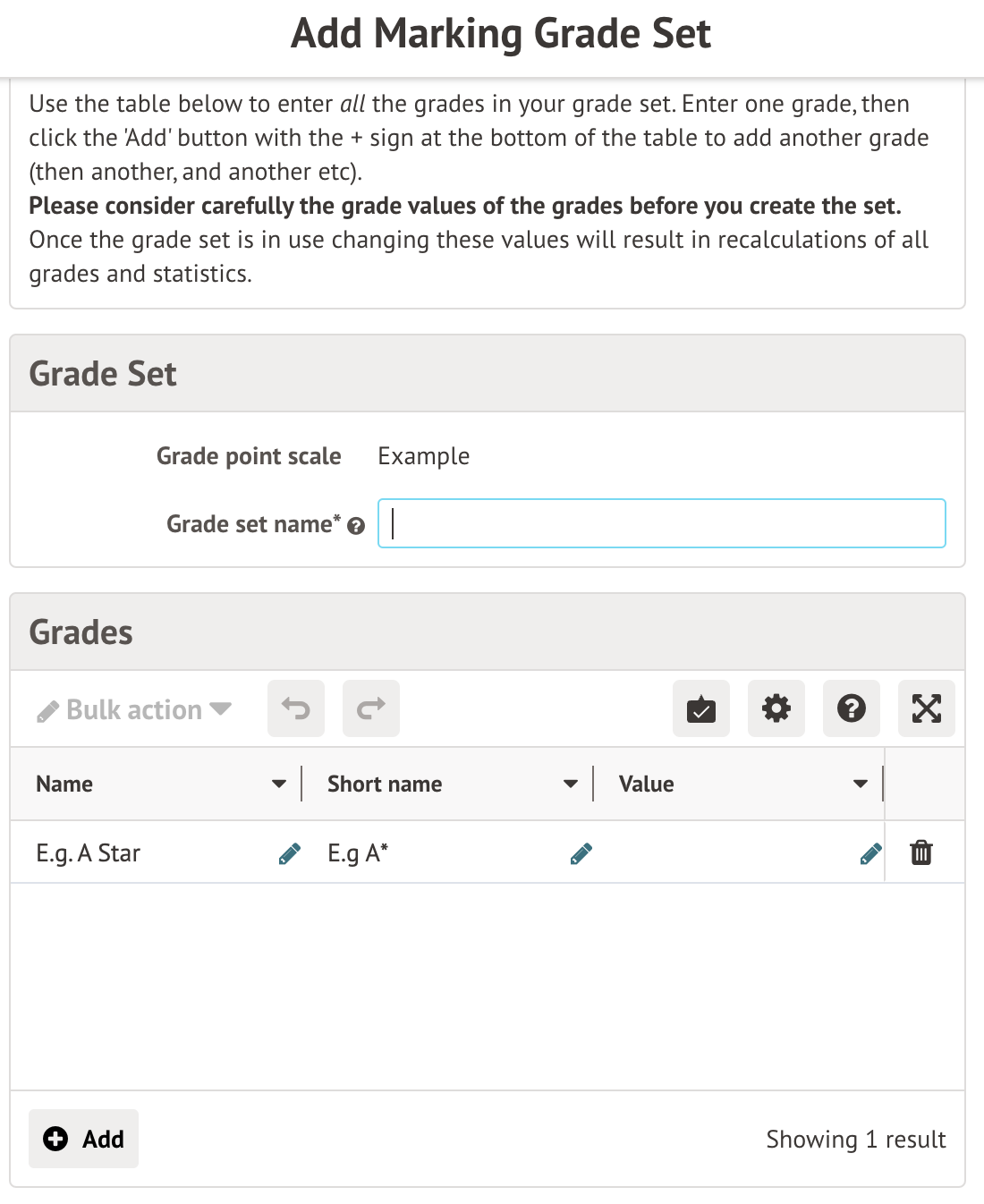This screenshot has height=1204, width=984.
Task: Expand the Grades table to fullscreen
Action: click(x=927, y=708)
